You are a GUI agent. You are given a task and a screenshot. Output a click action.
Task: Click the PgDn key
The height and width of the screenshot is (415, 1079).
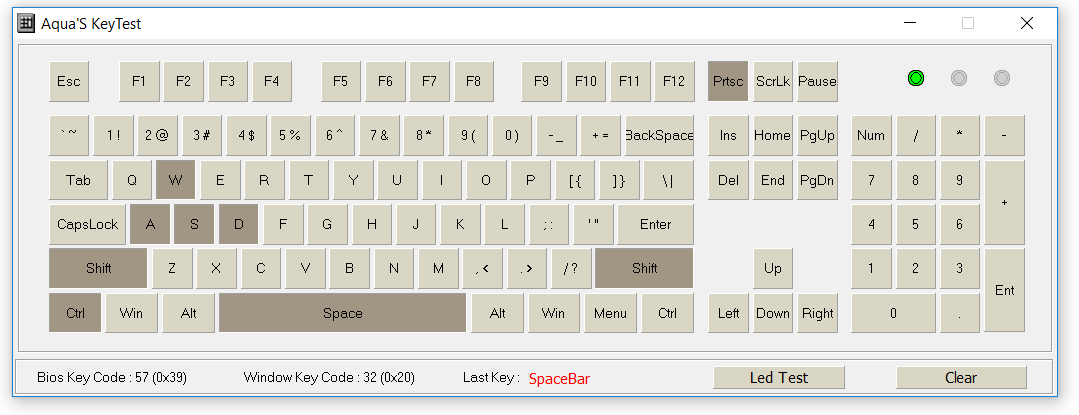pos(818,180)
